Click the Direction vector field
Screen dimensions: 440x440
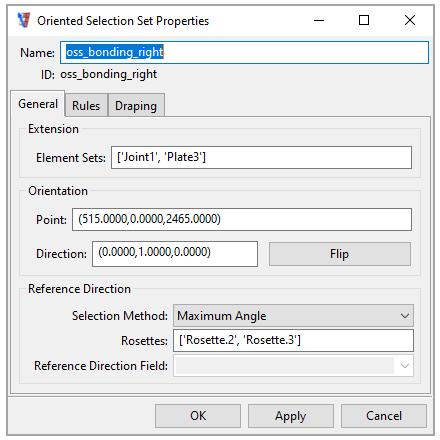pos(175,254)
